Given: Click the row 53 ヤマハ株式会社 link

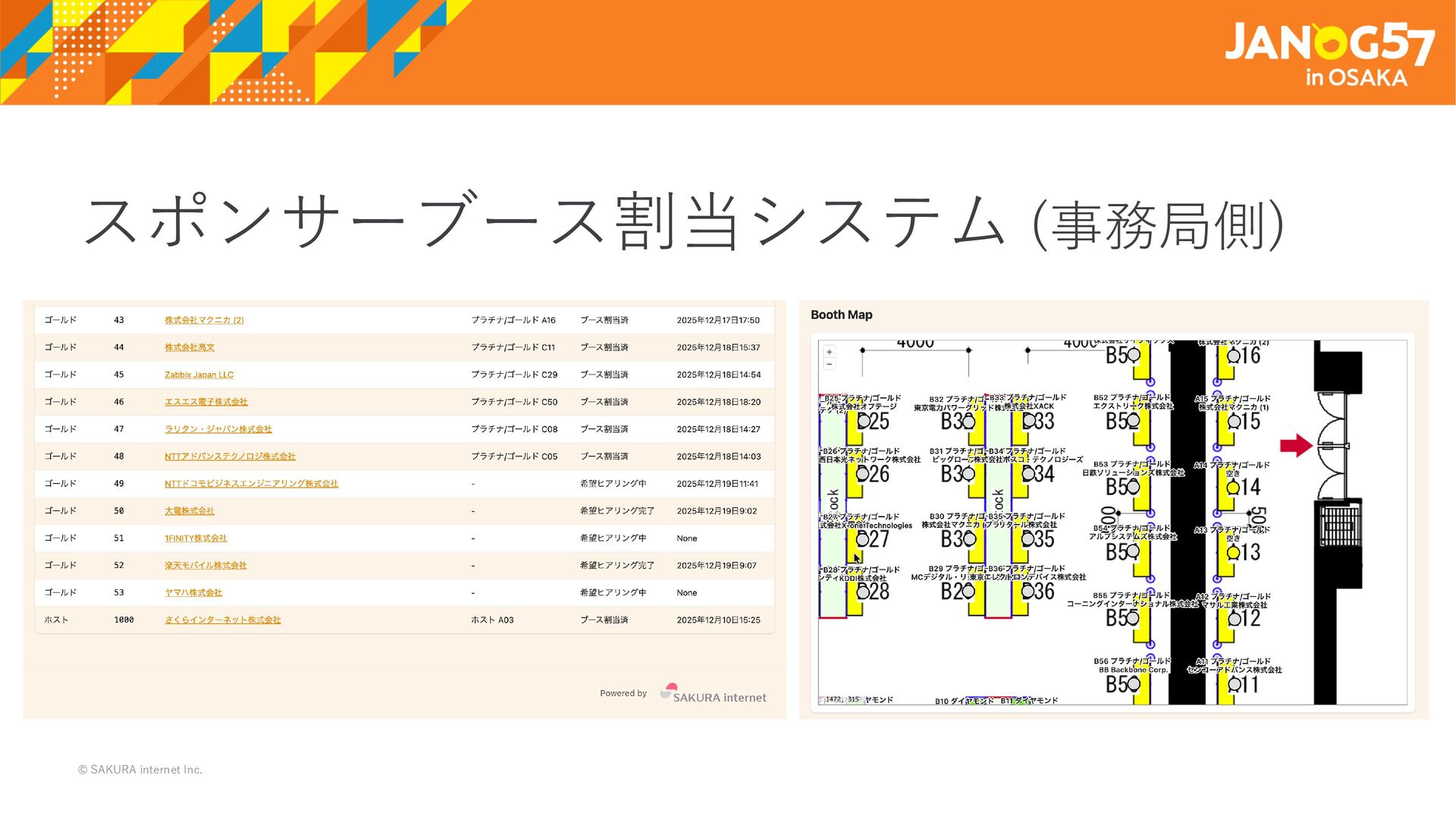Looking at the screenshot, I should (x=193, y=593).
